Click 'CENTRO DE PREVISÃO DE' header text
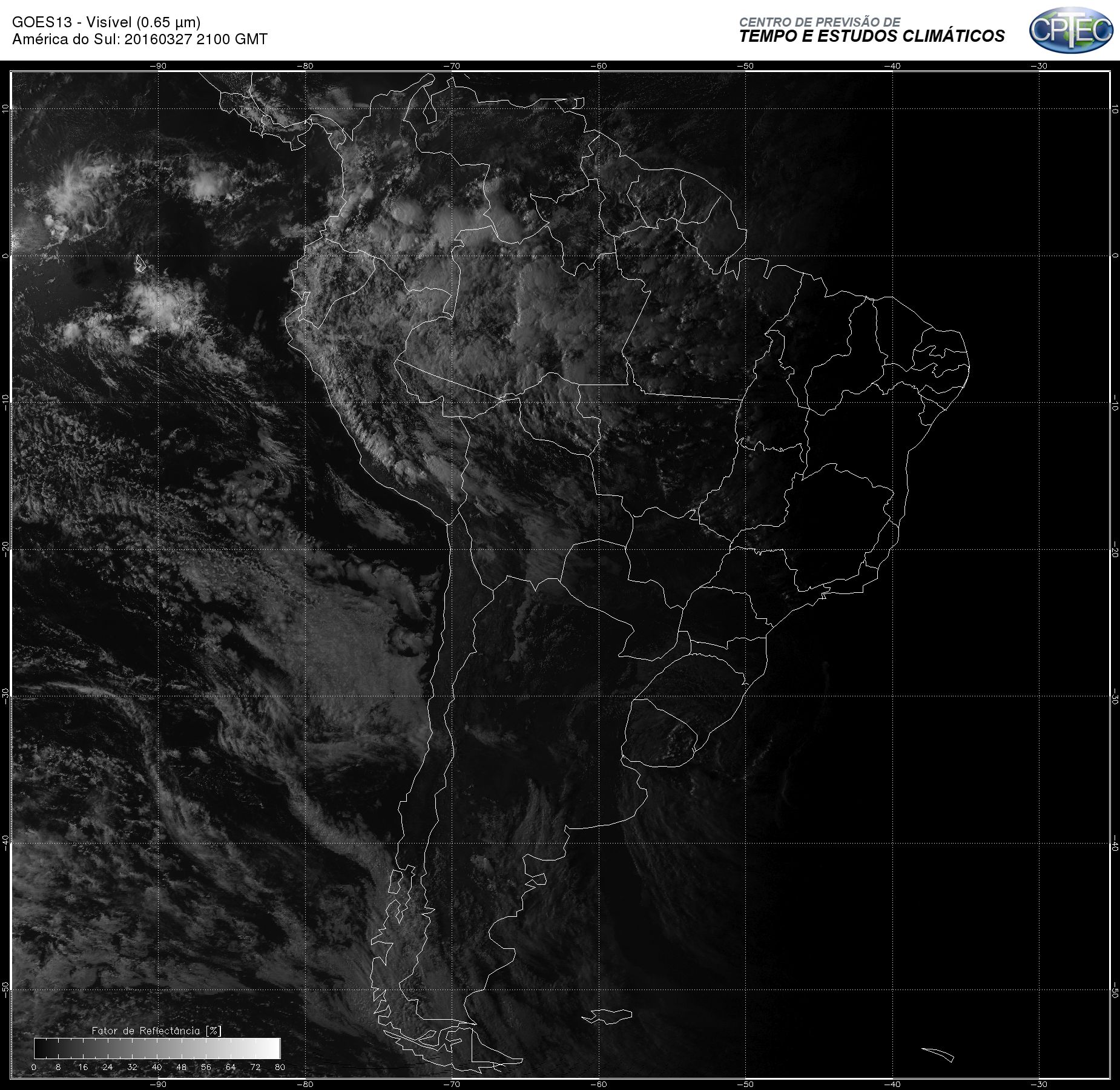 (x=820, y=22)
